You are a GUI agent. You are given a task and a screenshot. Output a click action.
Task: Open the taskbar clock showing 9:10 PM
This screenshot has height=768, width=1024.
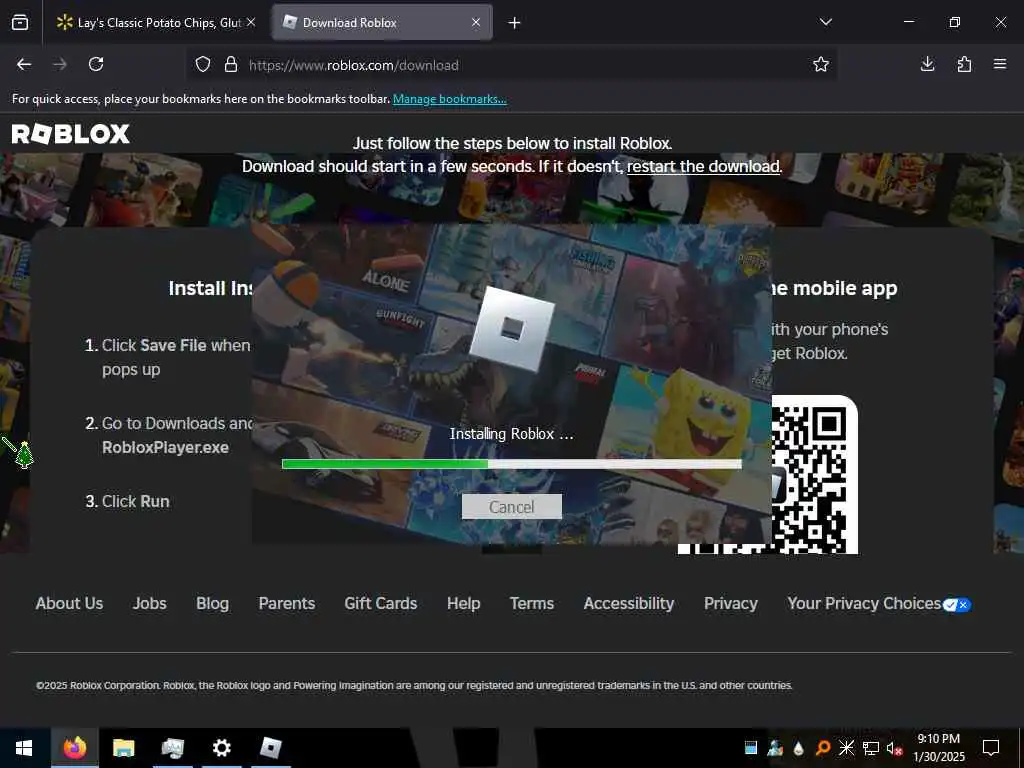939,748
